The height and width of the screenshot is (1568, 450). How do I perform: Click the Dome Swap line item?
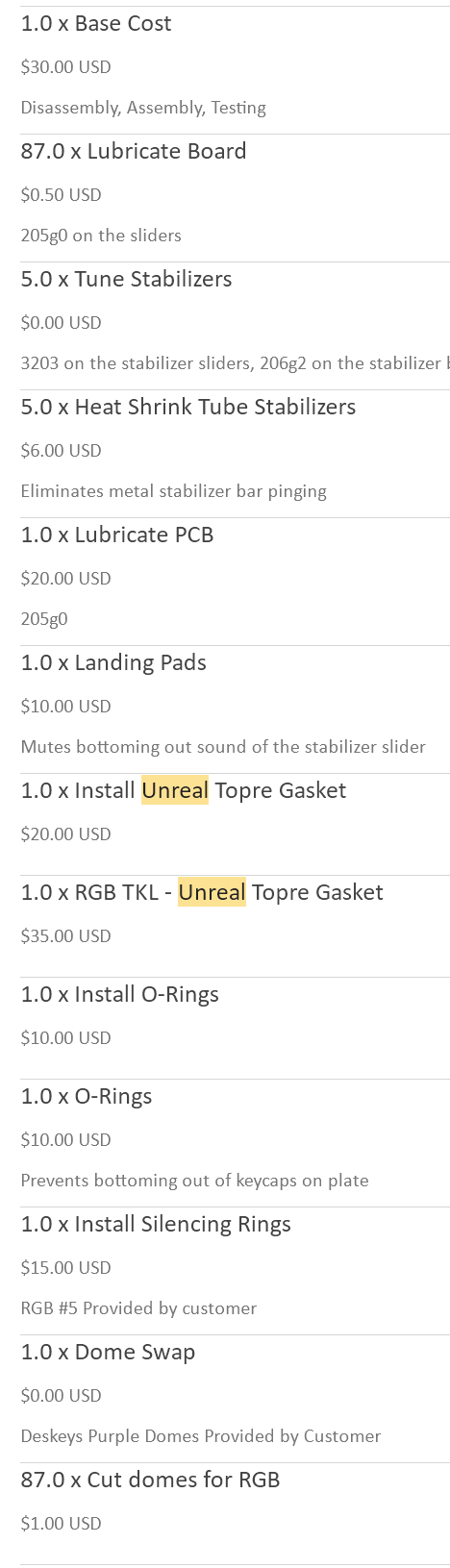(x=108, y=1353)
